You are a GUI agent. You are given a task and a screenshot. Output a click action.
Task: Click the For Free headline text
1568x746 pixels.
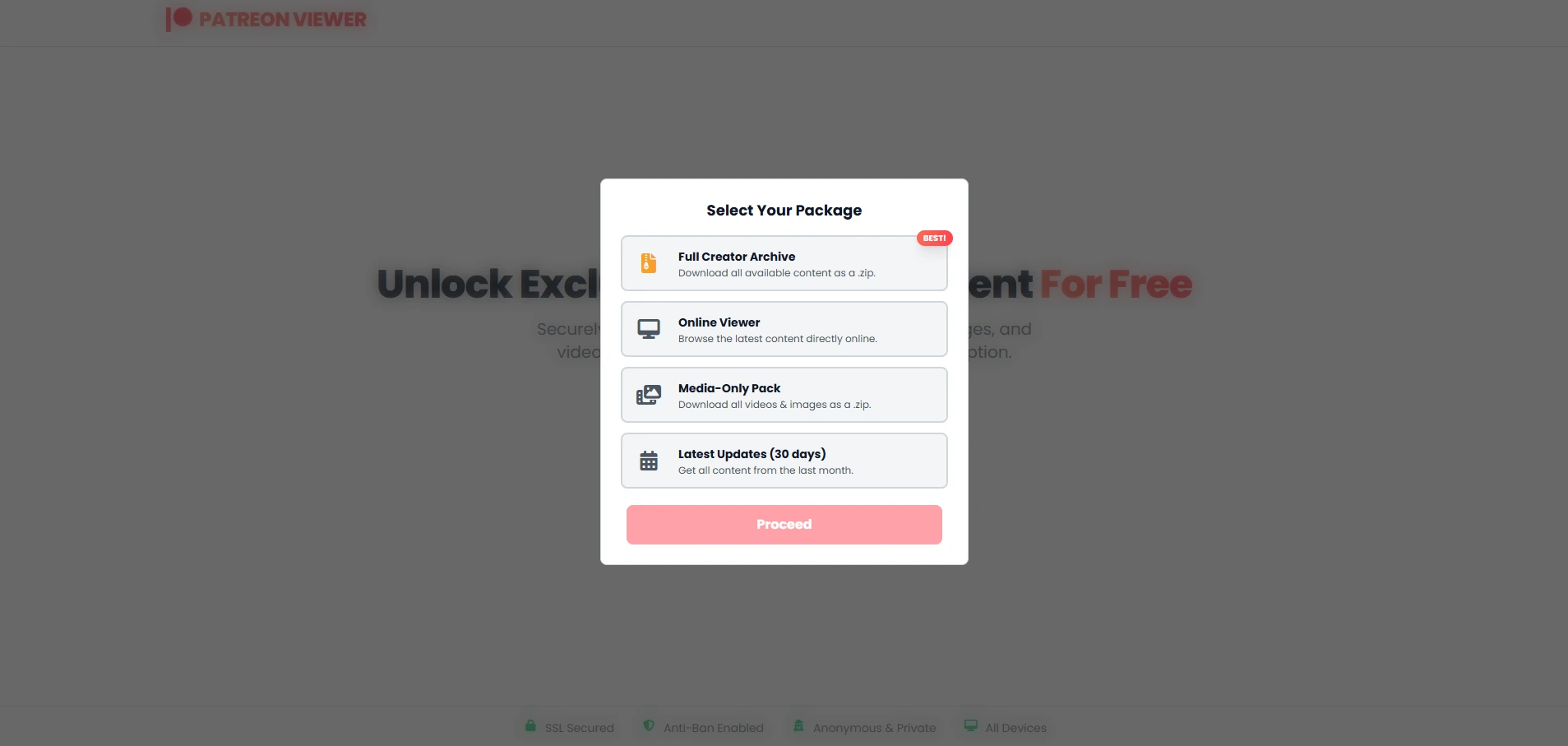[1116, 283]
